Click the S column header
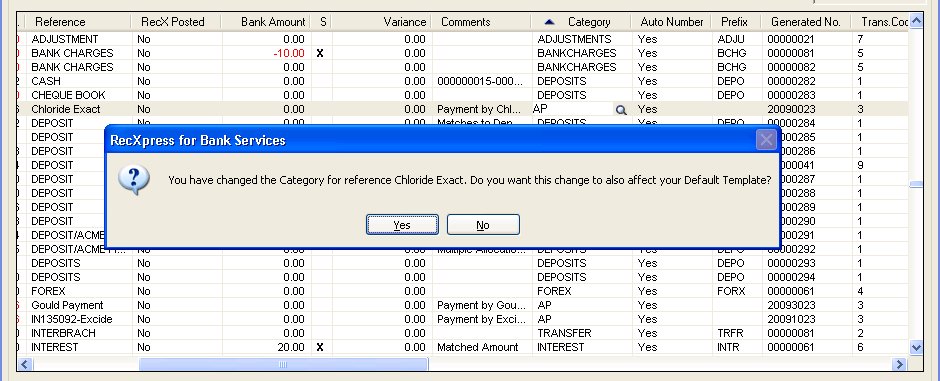The width and height of the screenshot is (940, 381). pos(323,22)
